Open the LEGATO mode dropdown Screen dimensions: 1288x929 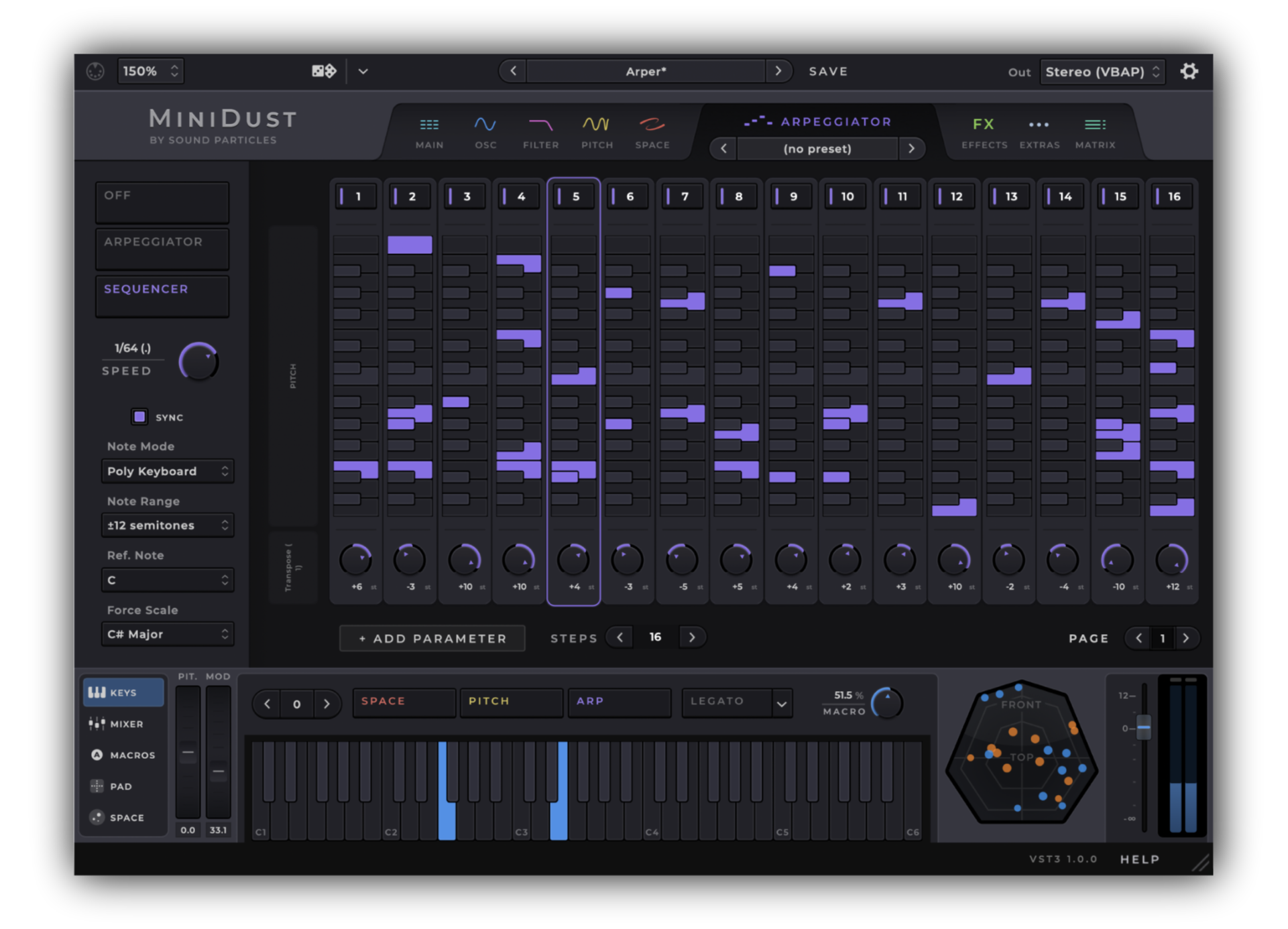click(x=736, y=702)
